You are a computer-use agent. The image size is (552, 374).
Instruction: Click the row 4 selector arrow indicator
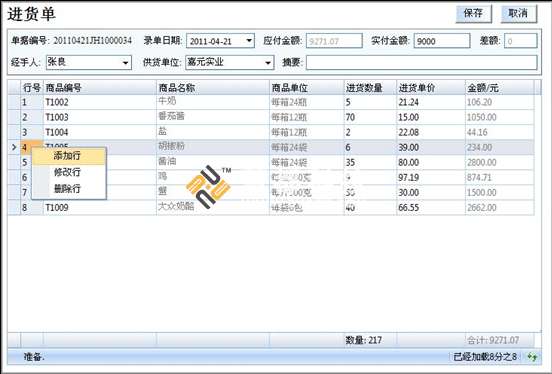tap(14, 147)
